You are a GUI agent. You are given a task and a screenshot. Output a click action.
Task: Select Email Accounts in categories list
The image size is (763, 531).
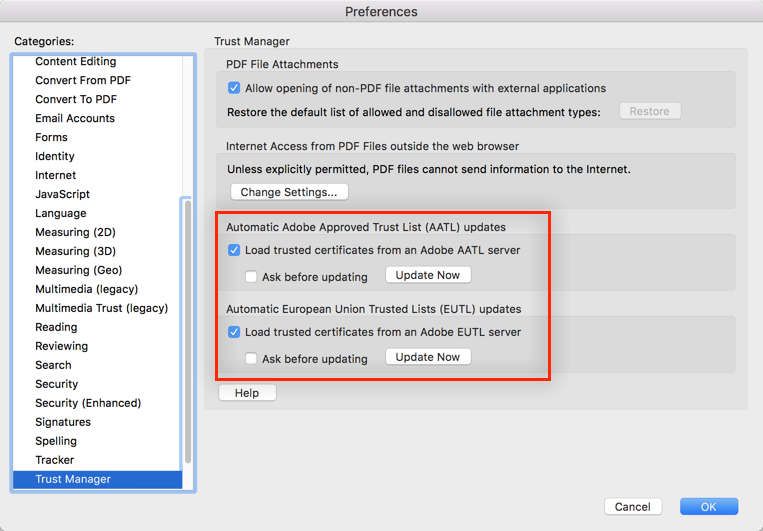tap(75, 118)
